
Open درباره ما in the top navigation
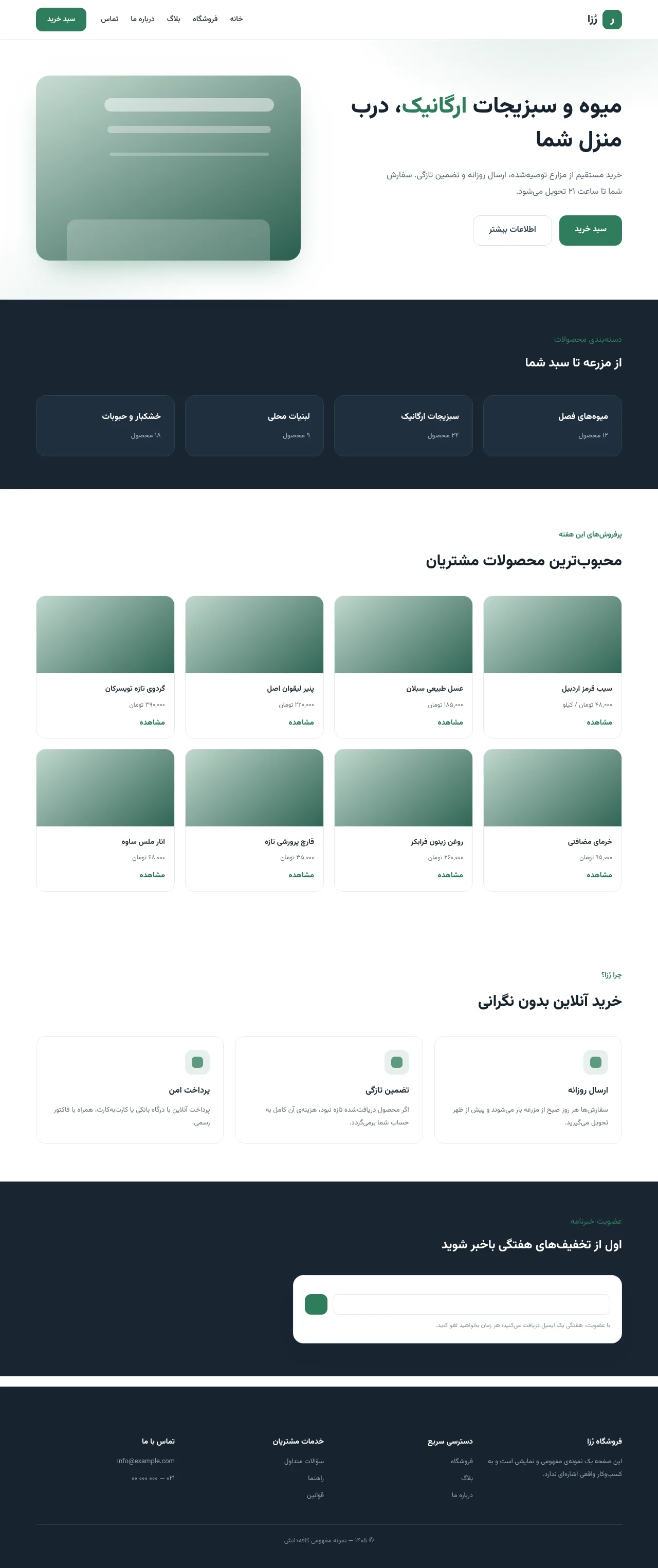pos(142,19)
